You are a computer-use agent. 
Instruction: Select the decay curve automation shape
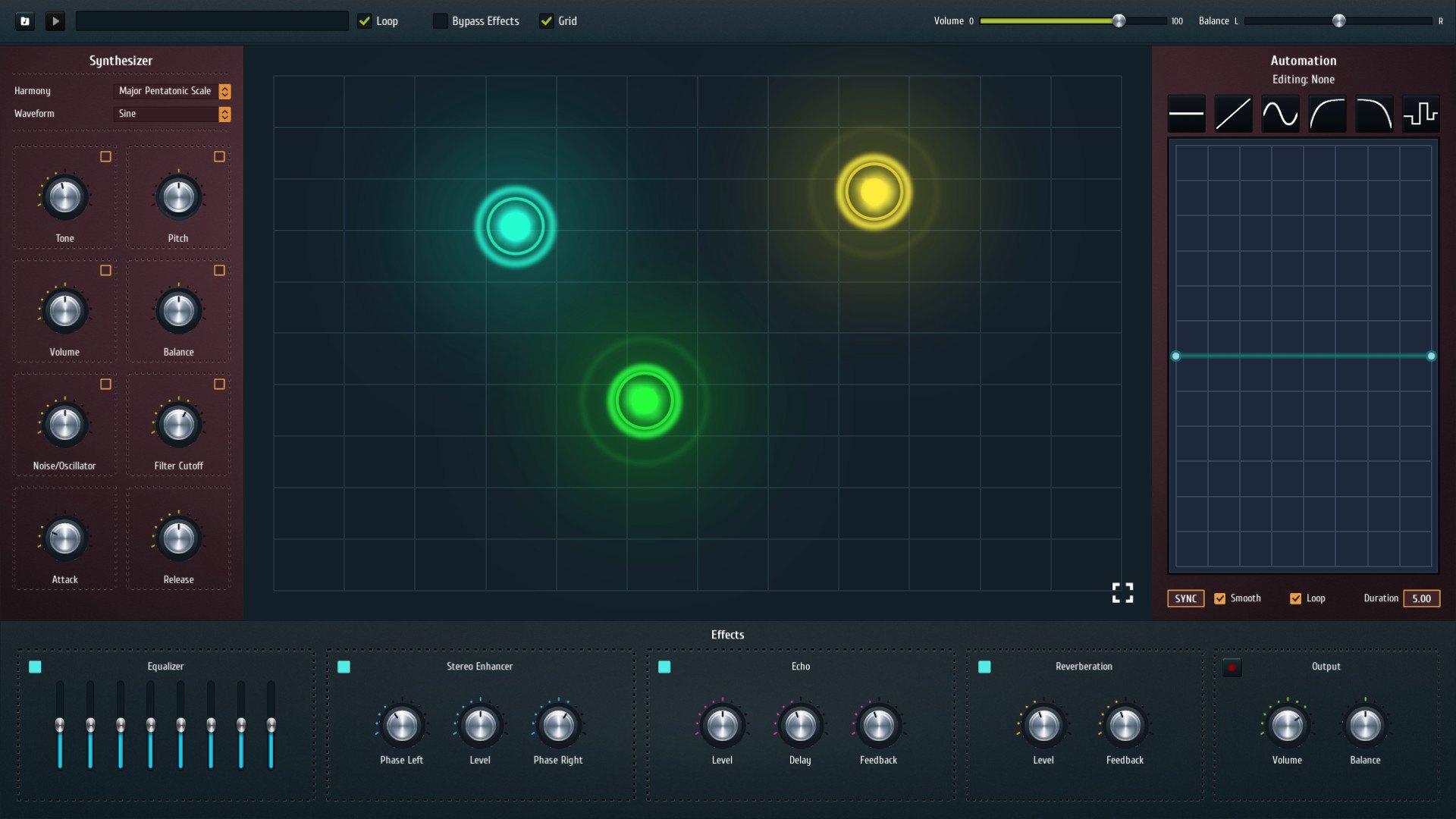point(1375,114)
